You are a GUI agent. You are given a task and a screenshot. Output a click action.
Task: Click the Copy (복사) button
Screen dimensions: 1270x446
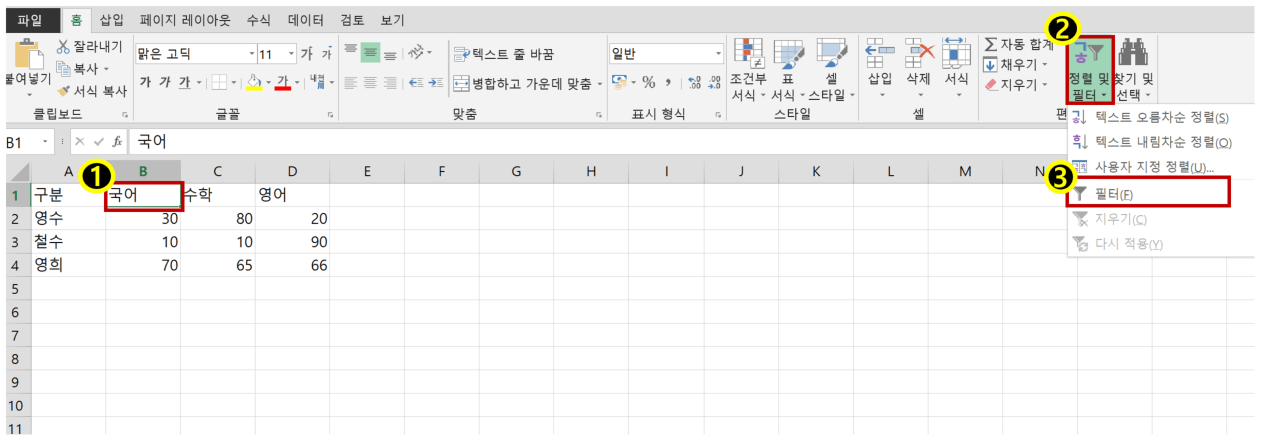(84, 68)
